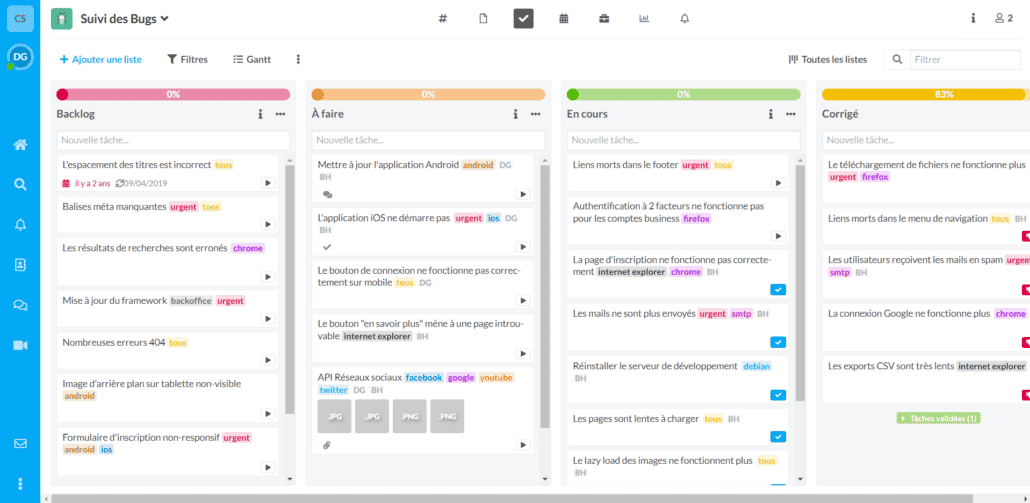Open the three-dot menu of the Backlog list
This screenshot has width=1030, height=503.
(280, 114)
